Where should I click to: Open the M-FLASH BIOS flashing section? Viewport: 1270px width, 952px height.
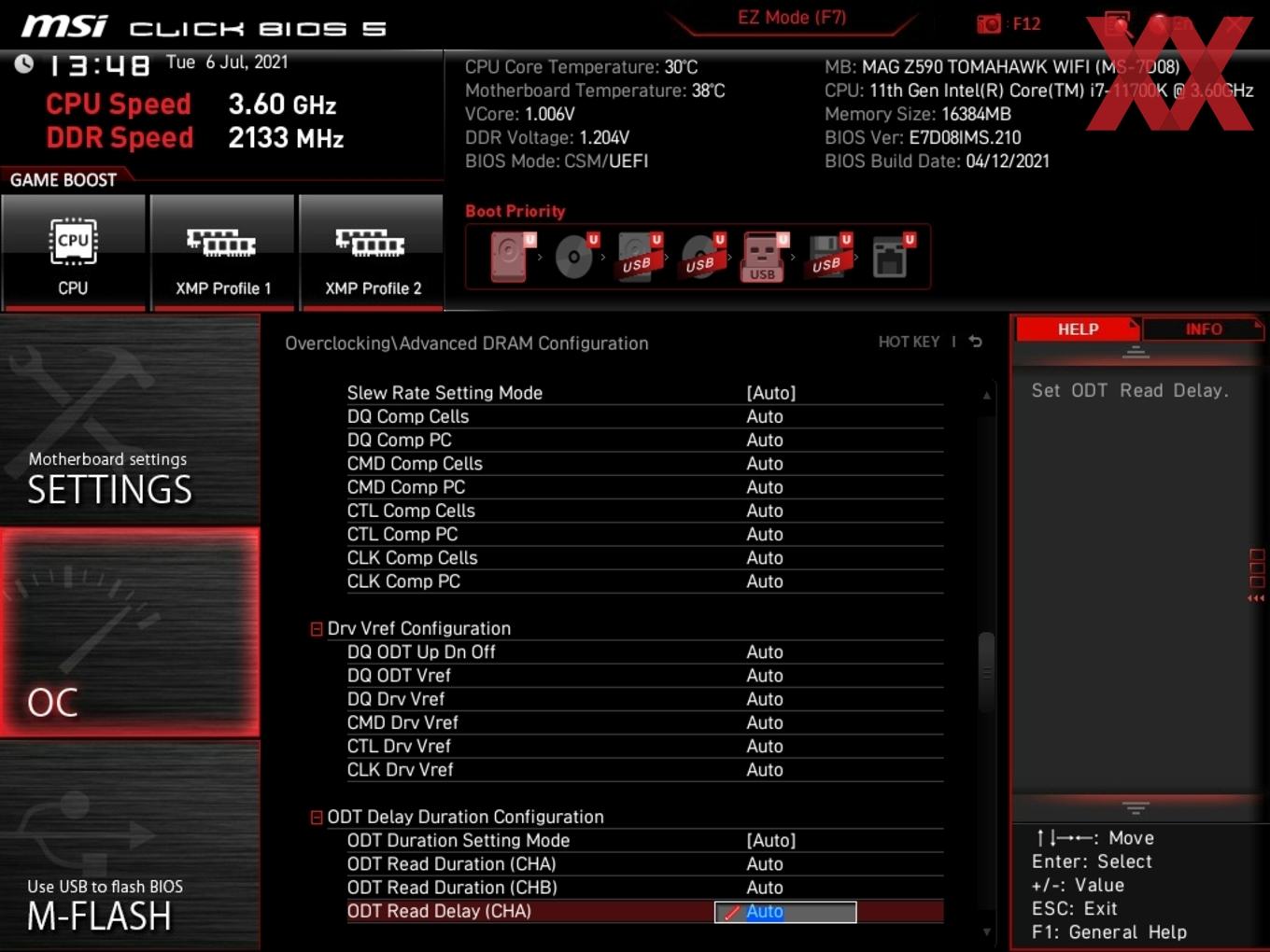point(130,846)
